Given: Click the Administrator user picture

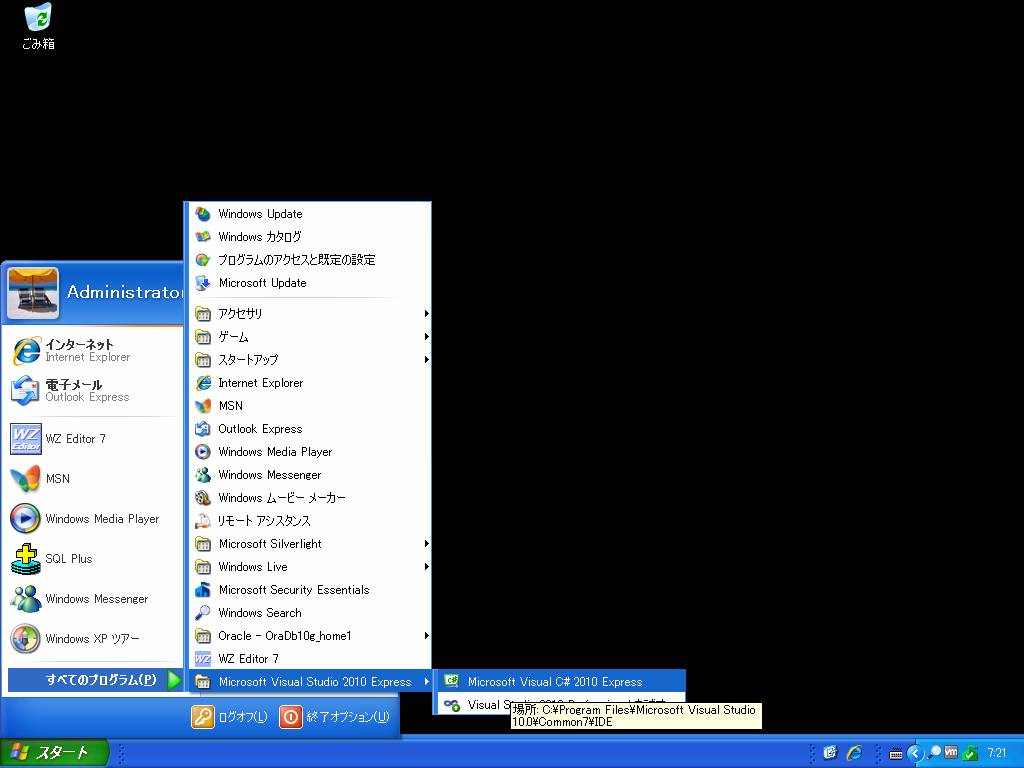Looking at the screenshot, I should pos(33,293).
